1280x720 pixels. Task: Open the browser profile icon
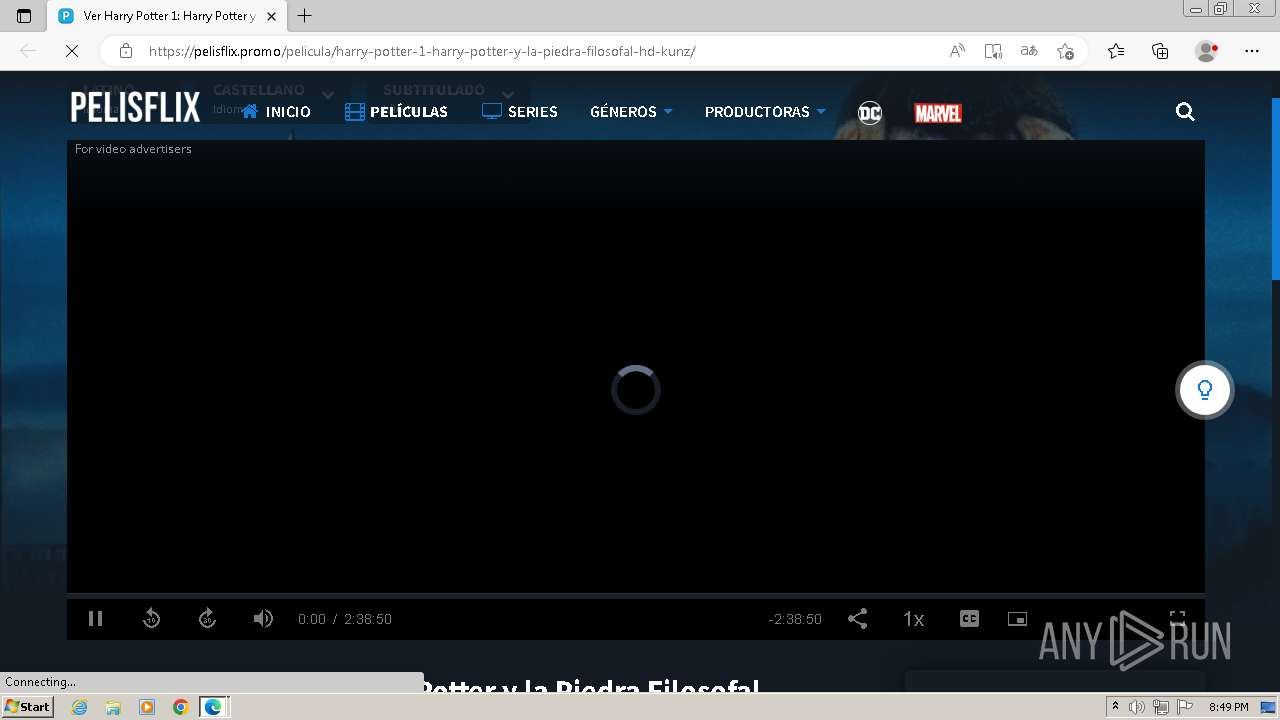pos(1206,51)
